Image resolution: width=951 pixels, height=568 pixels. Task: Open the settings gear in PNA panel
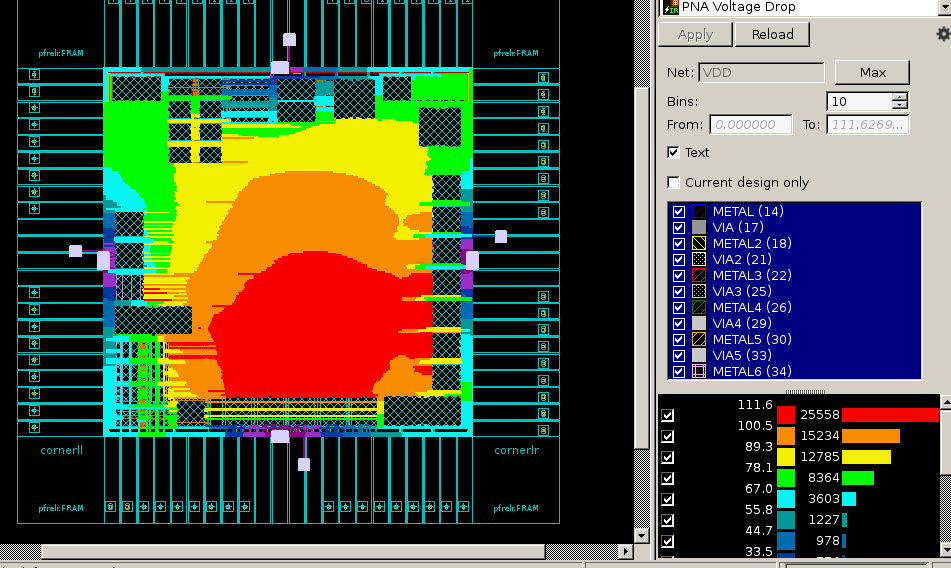[943, 34]
